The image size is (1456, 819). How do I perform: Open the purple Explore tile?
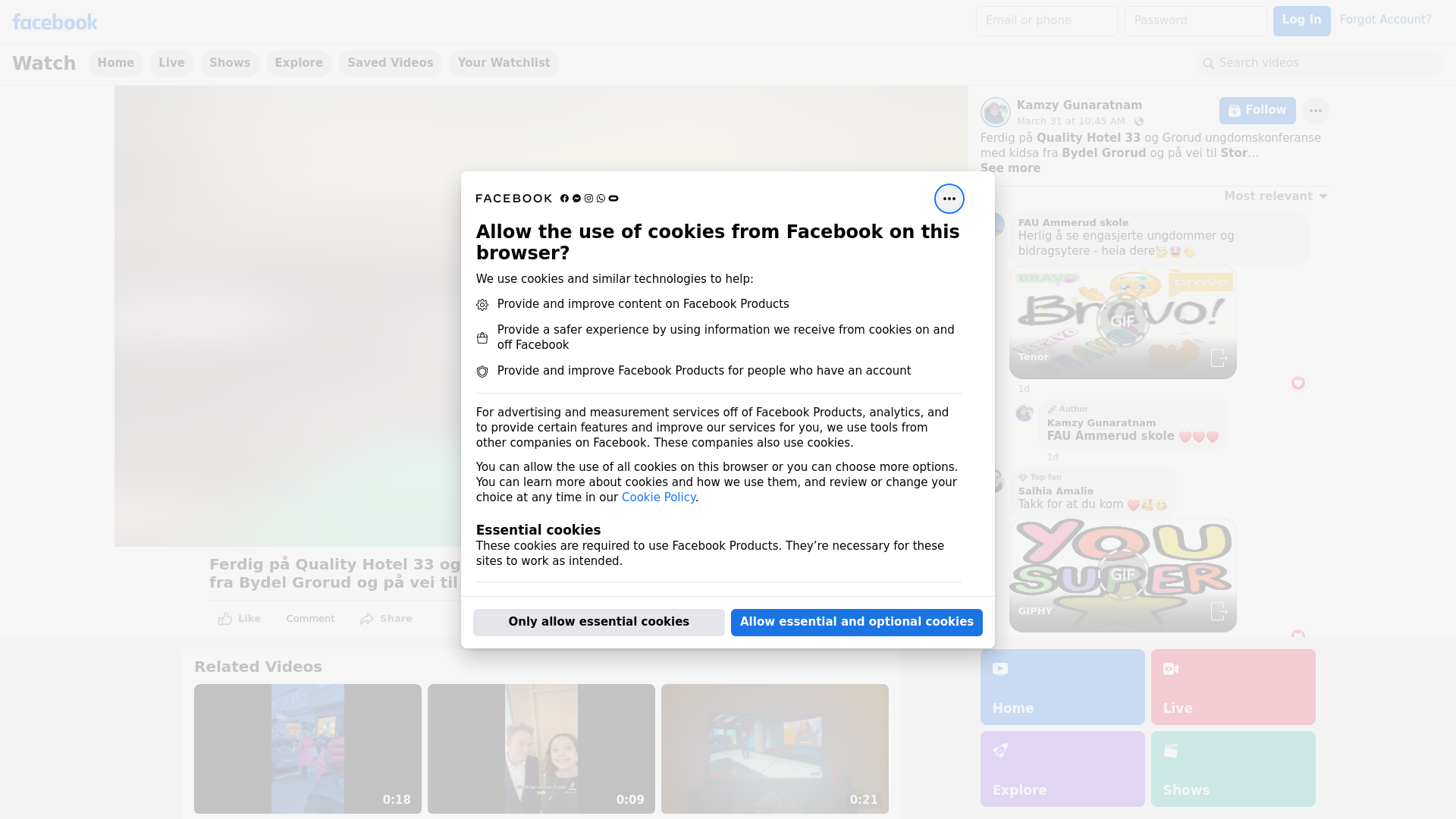point(1062,769)
